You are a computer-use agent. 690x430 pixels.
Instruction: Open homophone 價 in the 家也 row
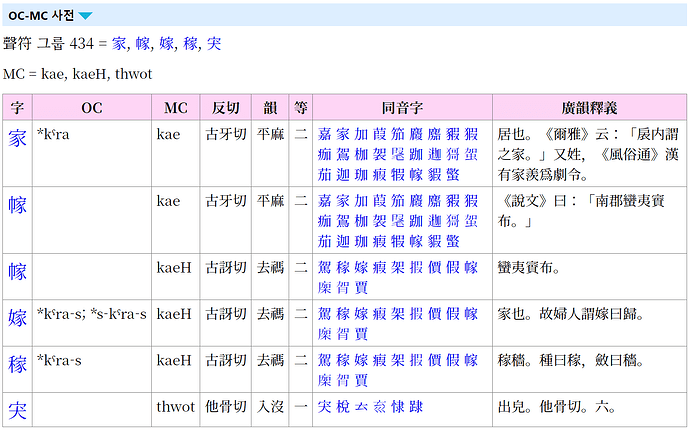pyautogui.click(x=435, y=314)
